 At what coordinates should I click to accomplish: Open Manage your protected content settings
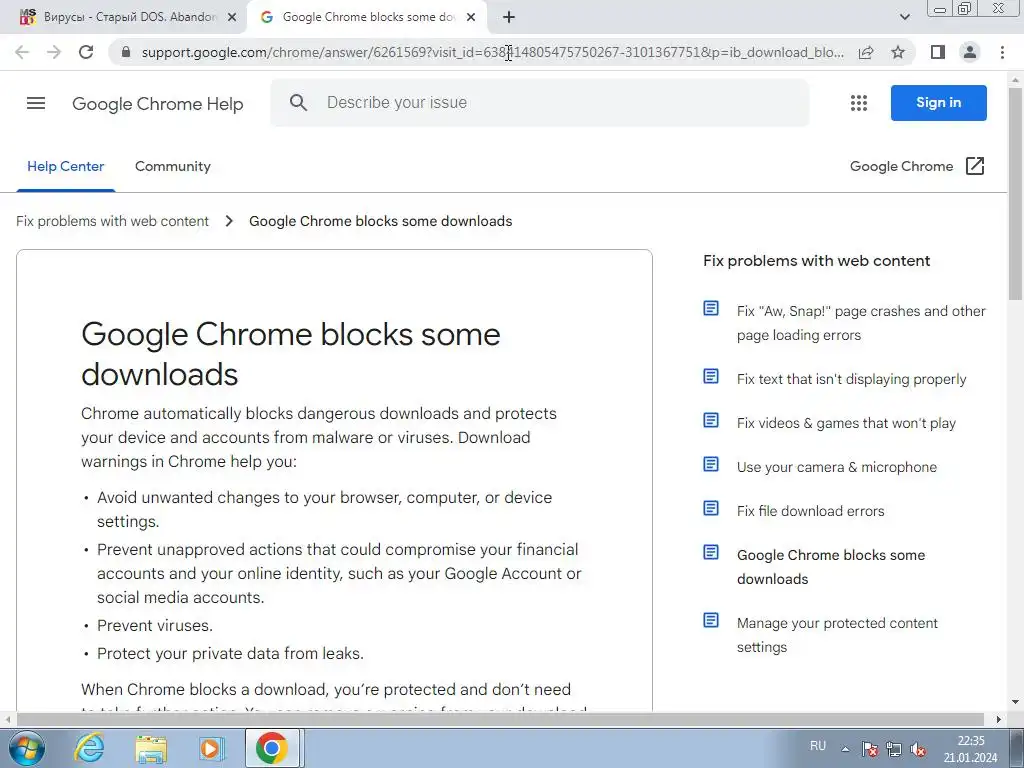point(837,635)
